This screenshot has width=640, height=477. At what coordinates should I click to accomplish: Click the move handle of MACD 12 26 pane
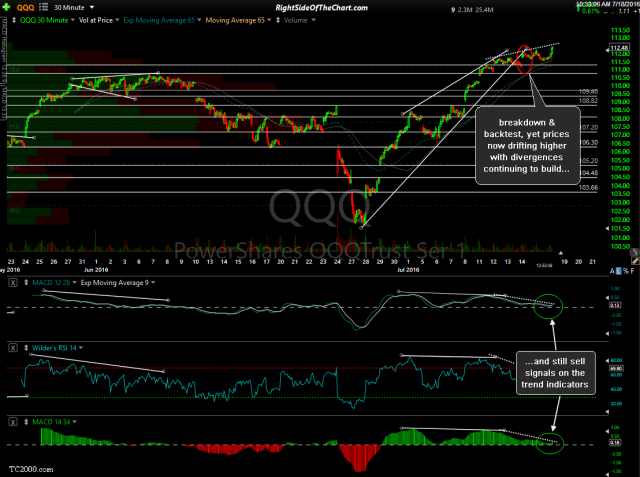(26, 282)
